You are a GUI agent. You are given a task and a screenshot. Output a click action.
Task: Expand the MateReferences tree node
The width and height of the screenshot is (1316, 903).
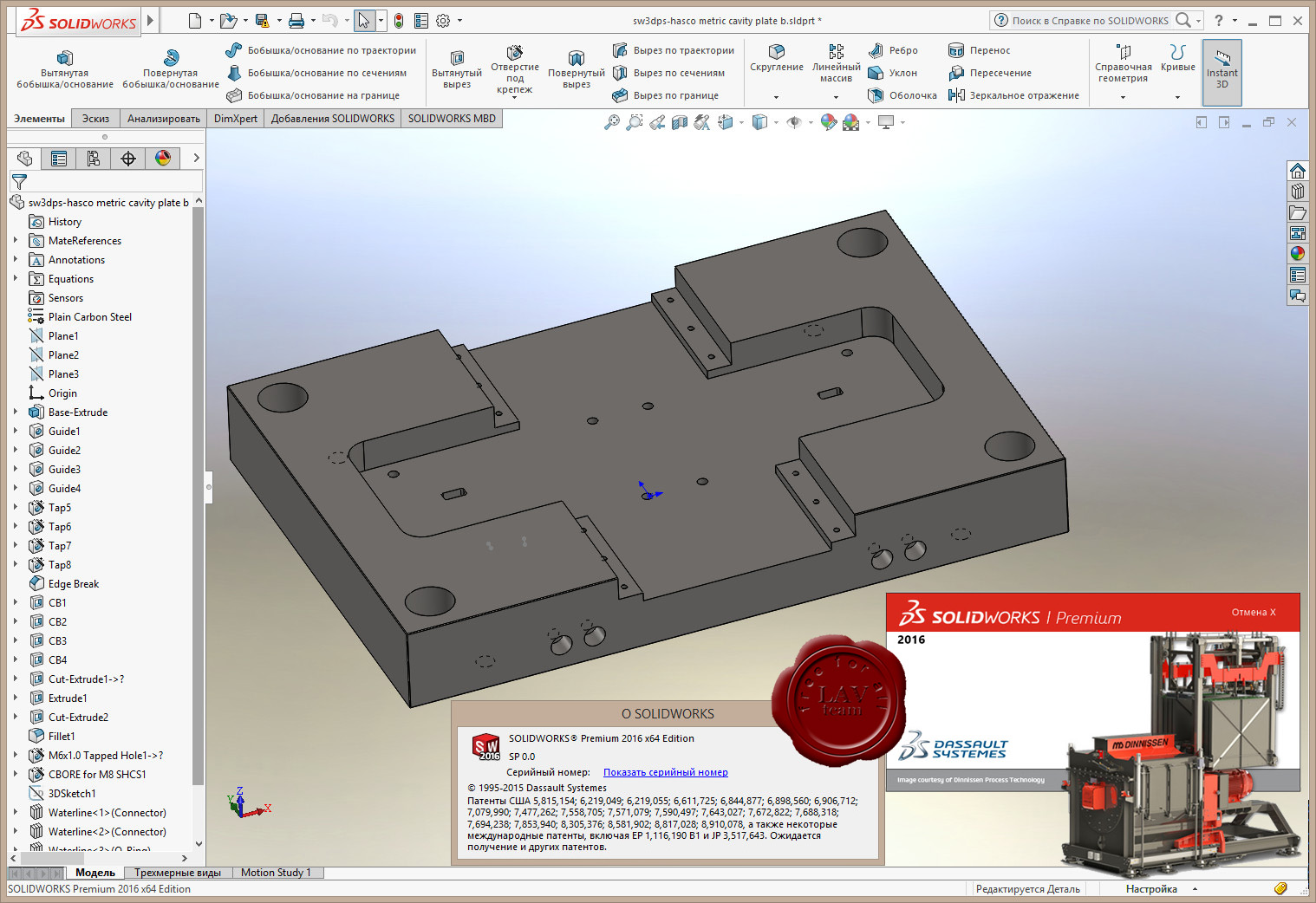[x=16, y=241]
